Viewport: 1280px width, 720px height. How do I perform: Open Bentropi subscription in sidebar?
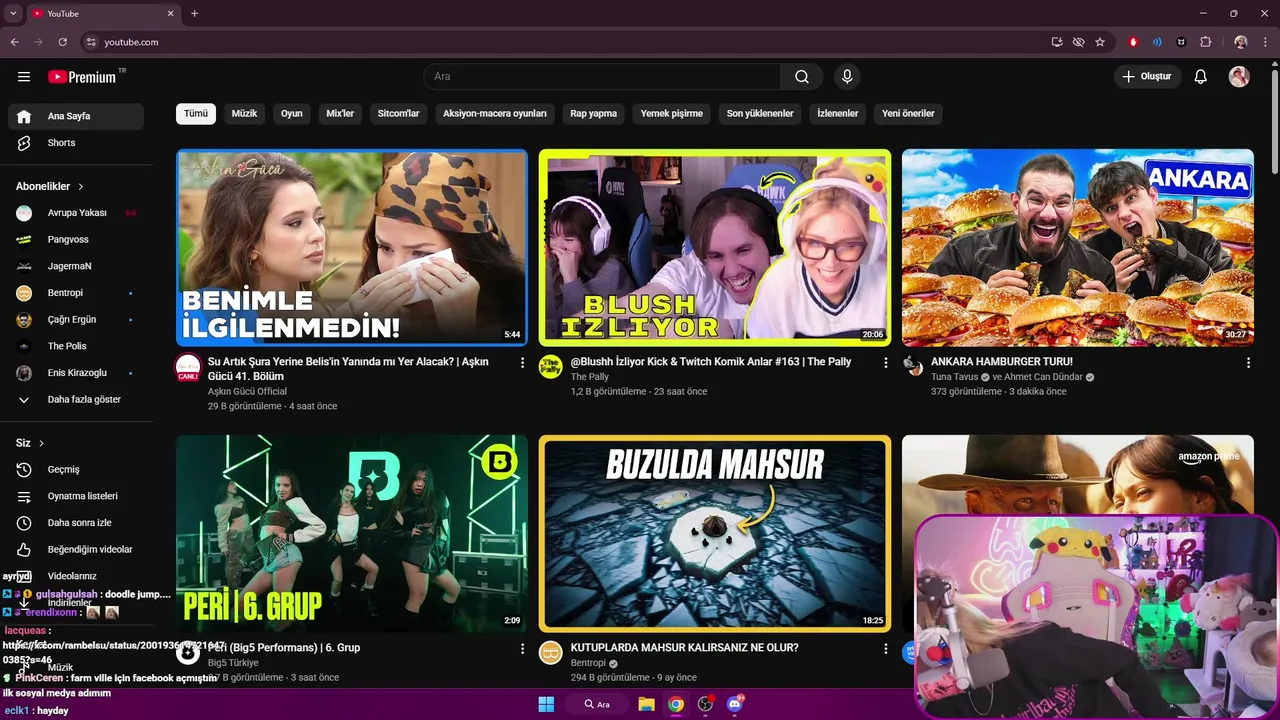[x=76, y=293]
